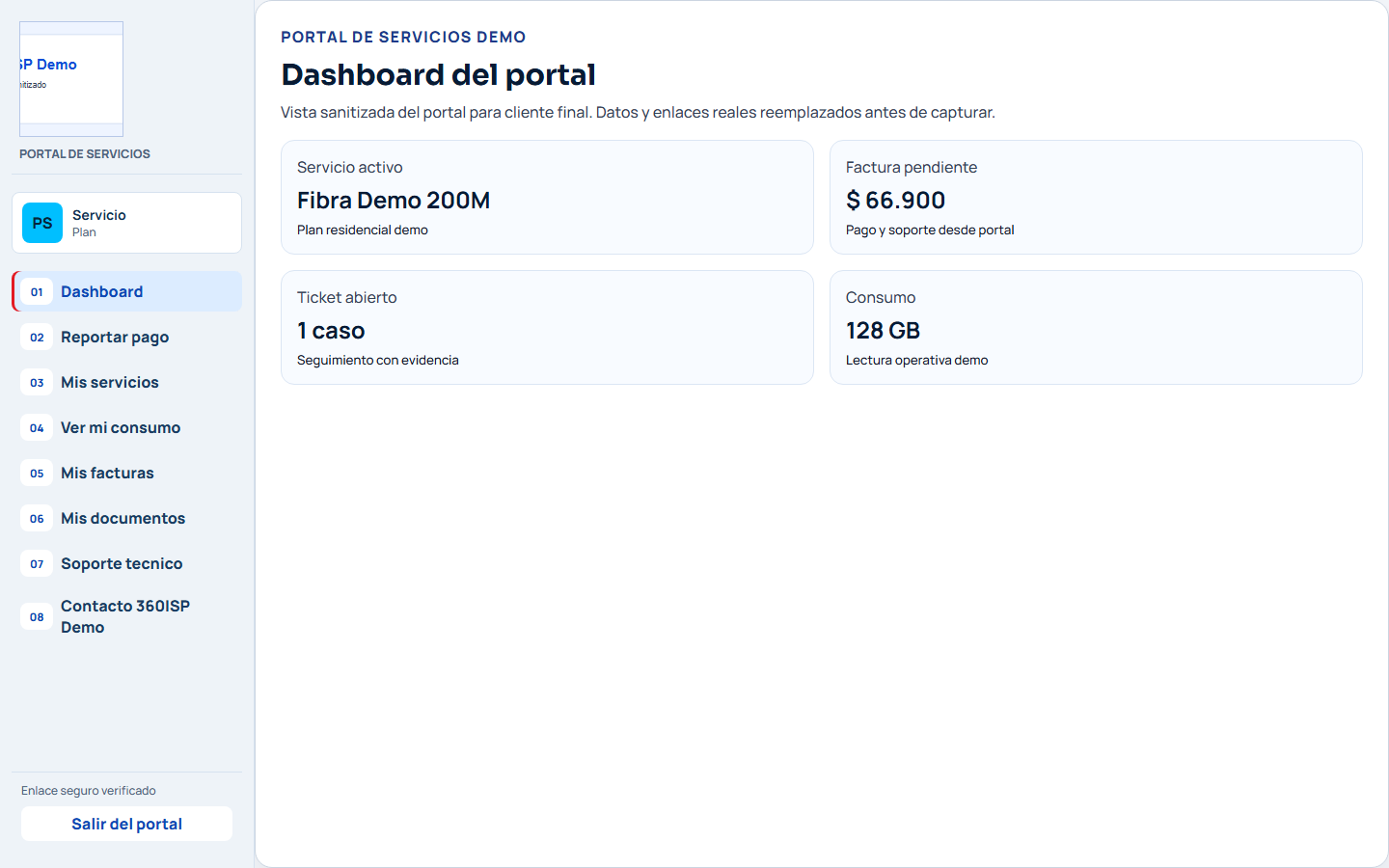The image size is (1389, 868).
Task: Click the 128 GB value
Action: point(883,331)
